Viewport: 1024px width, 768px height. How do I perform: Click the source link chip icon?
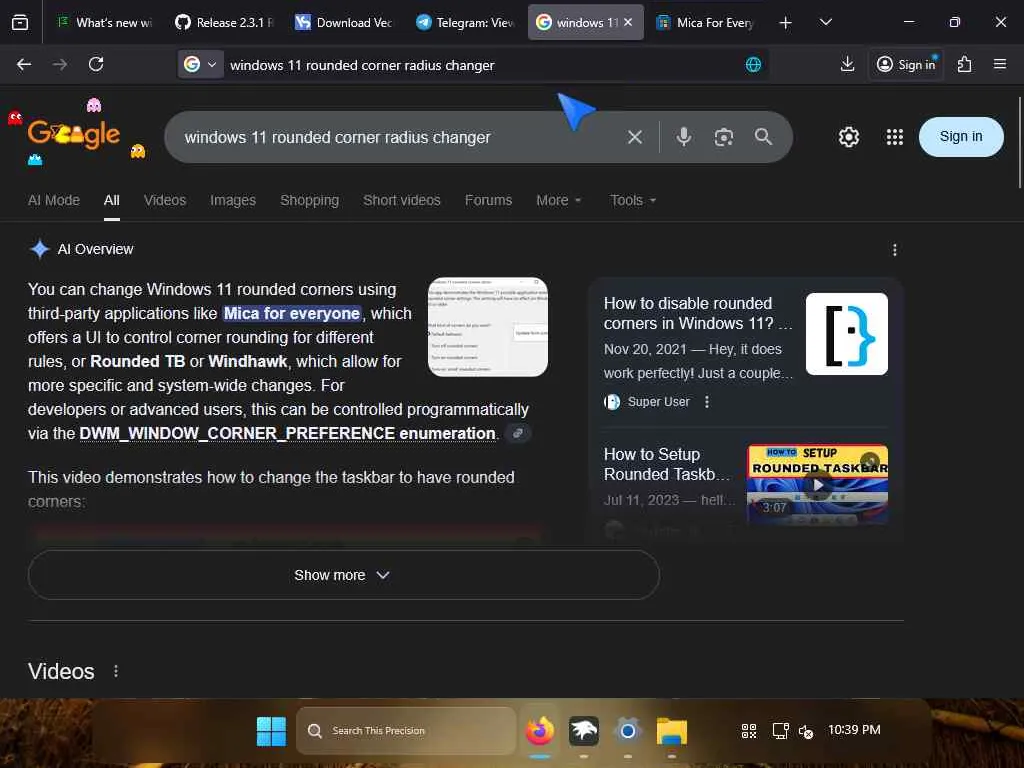(518, 433)
